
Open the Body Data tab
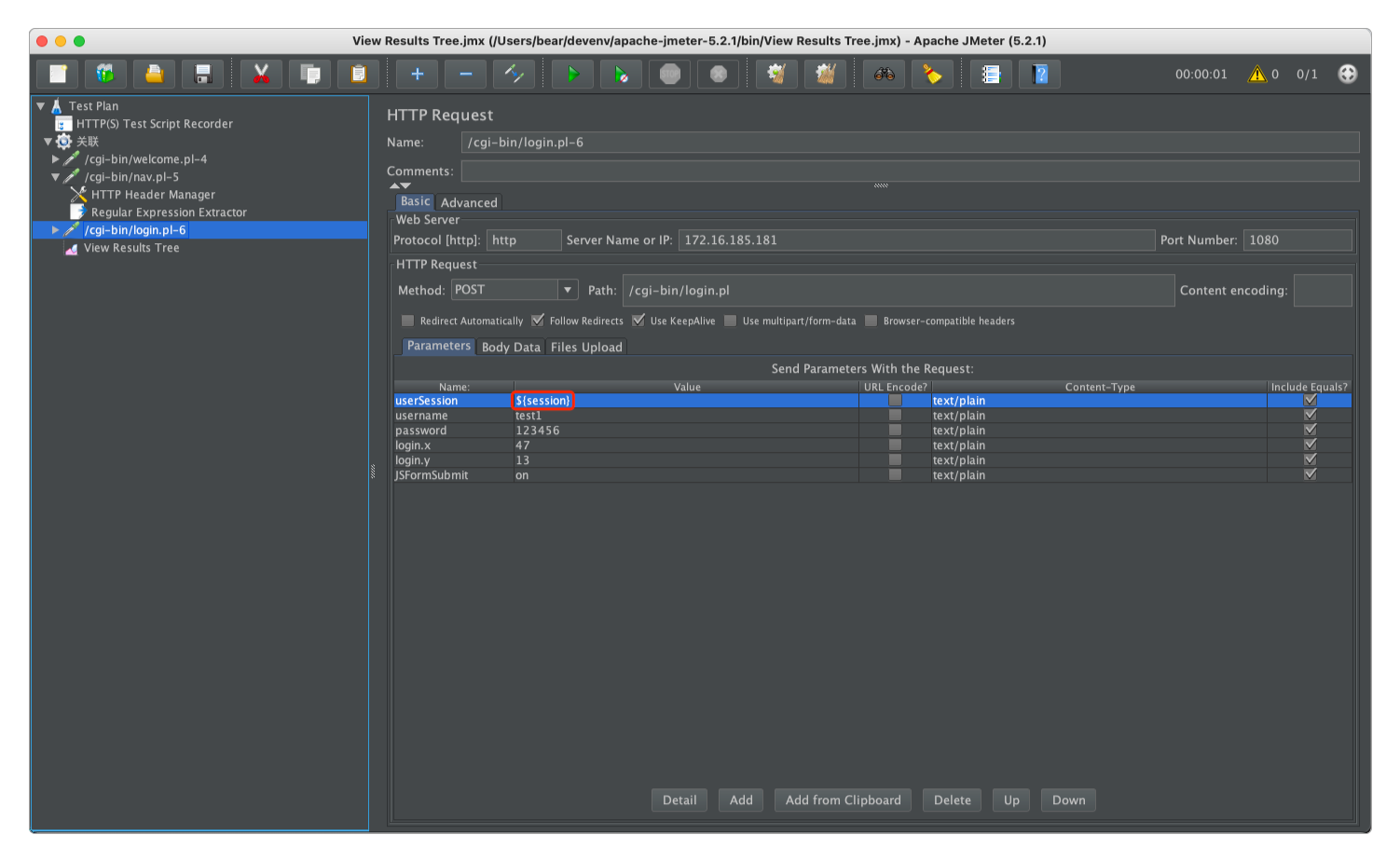(511, 347)
